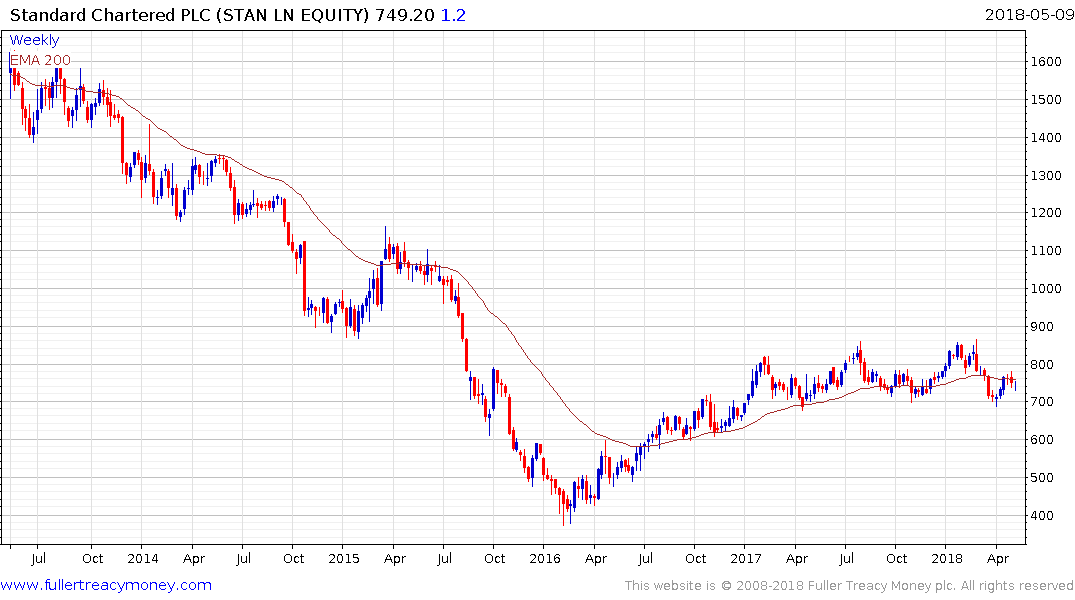Click the 1000 price axis label
Screen dimensions: 1075x600
click(x=1046, y=289)
